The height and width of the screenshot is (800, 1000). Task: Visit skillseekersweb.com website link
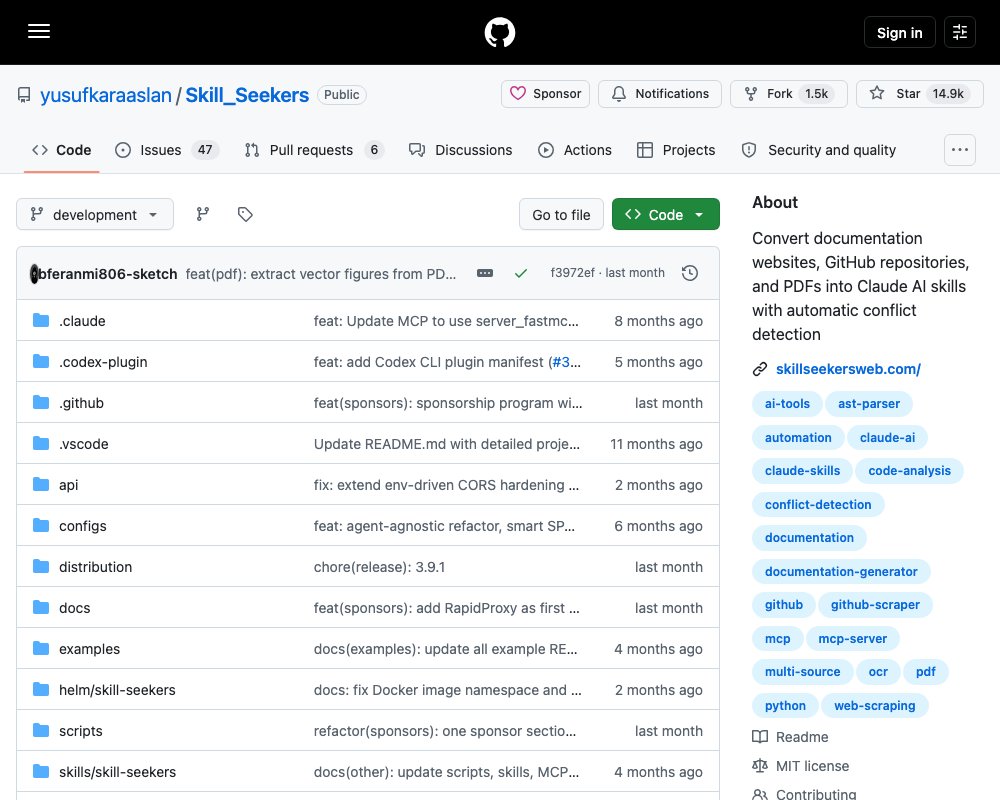point(848,369)
